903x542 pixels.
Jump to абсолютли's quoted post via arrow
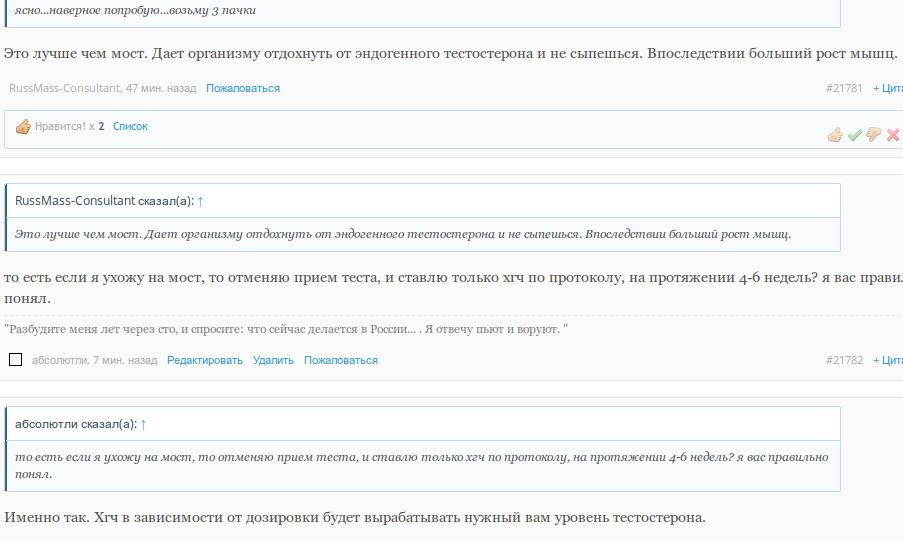(x=143, y=424)
